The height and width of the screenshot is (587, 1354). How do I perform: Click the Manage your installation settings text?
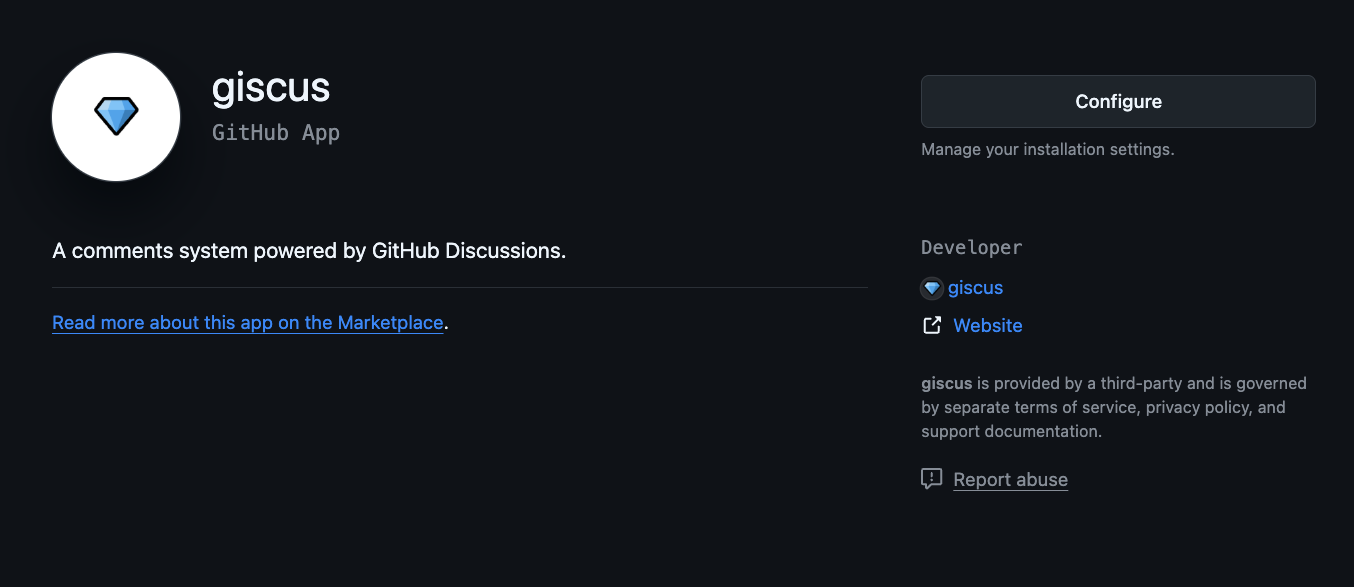pos(1047,150)
